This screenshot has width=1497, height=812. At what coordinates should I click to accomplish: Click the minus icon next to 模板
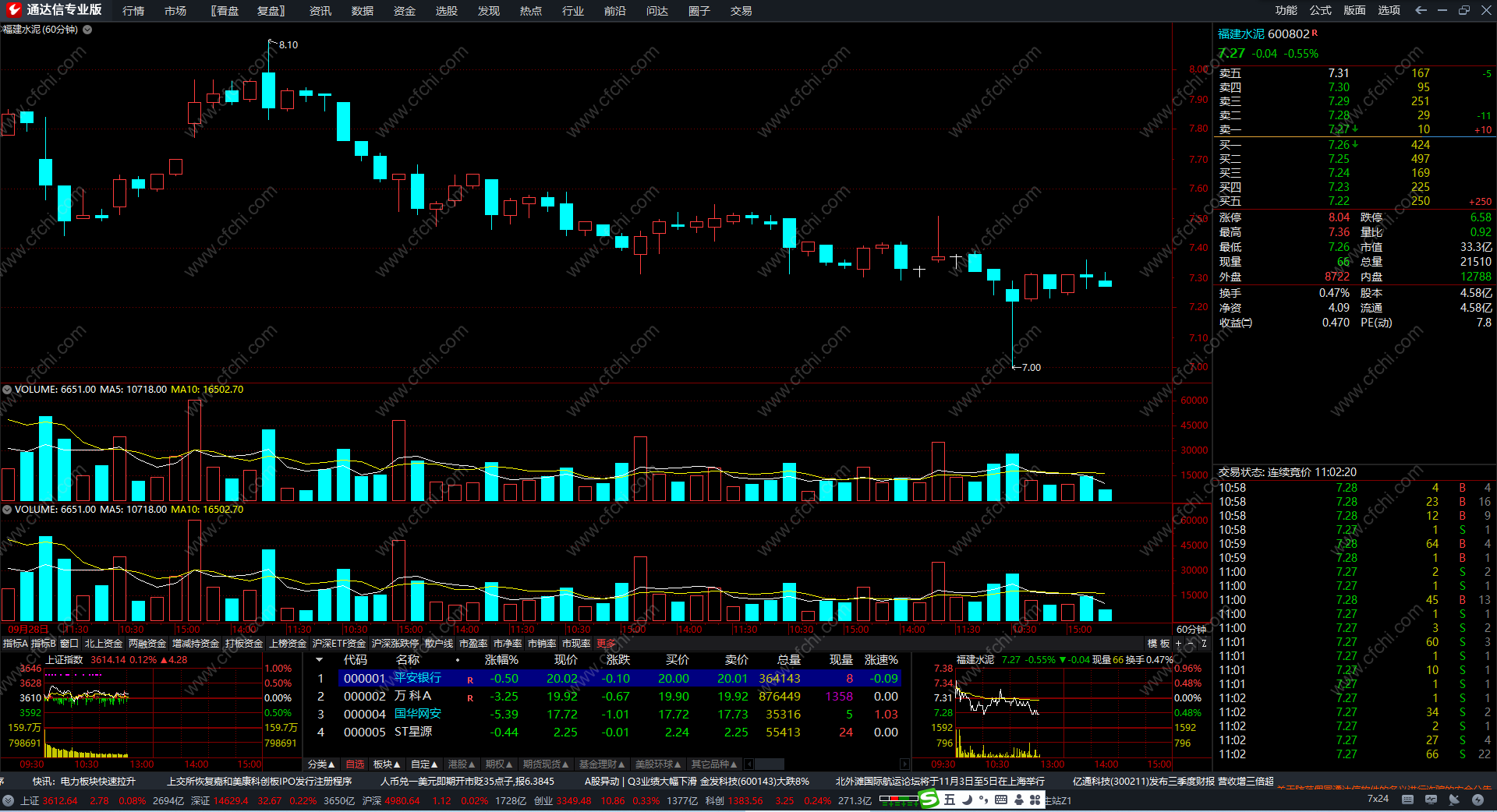pos(1191,644)
